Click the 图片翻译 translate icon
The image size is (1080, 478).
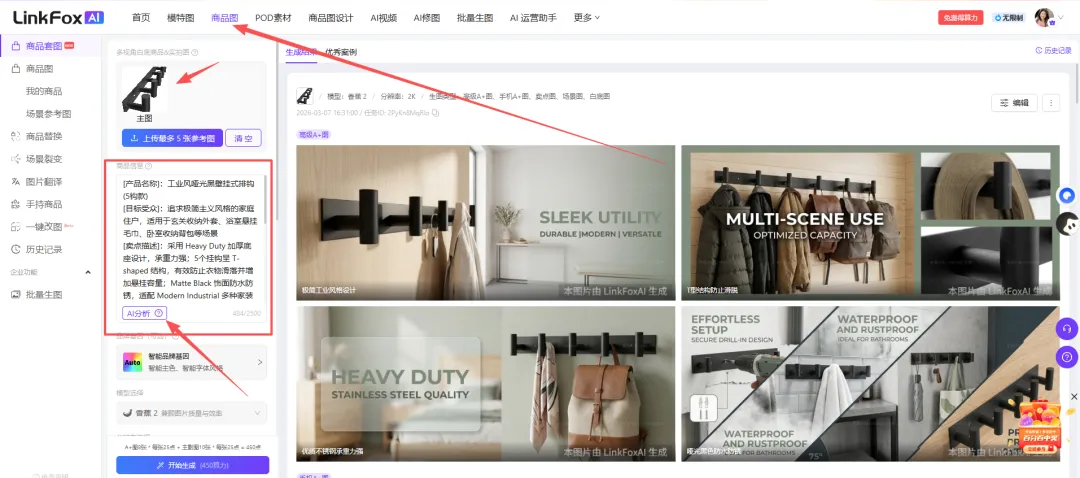tap(16, 182)
